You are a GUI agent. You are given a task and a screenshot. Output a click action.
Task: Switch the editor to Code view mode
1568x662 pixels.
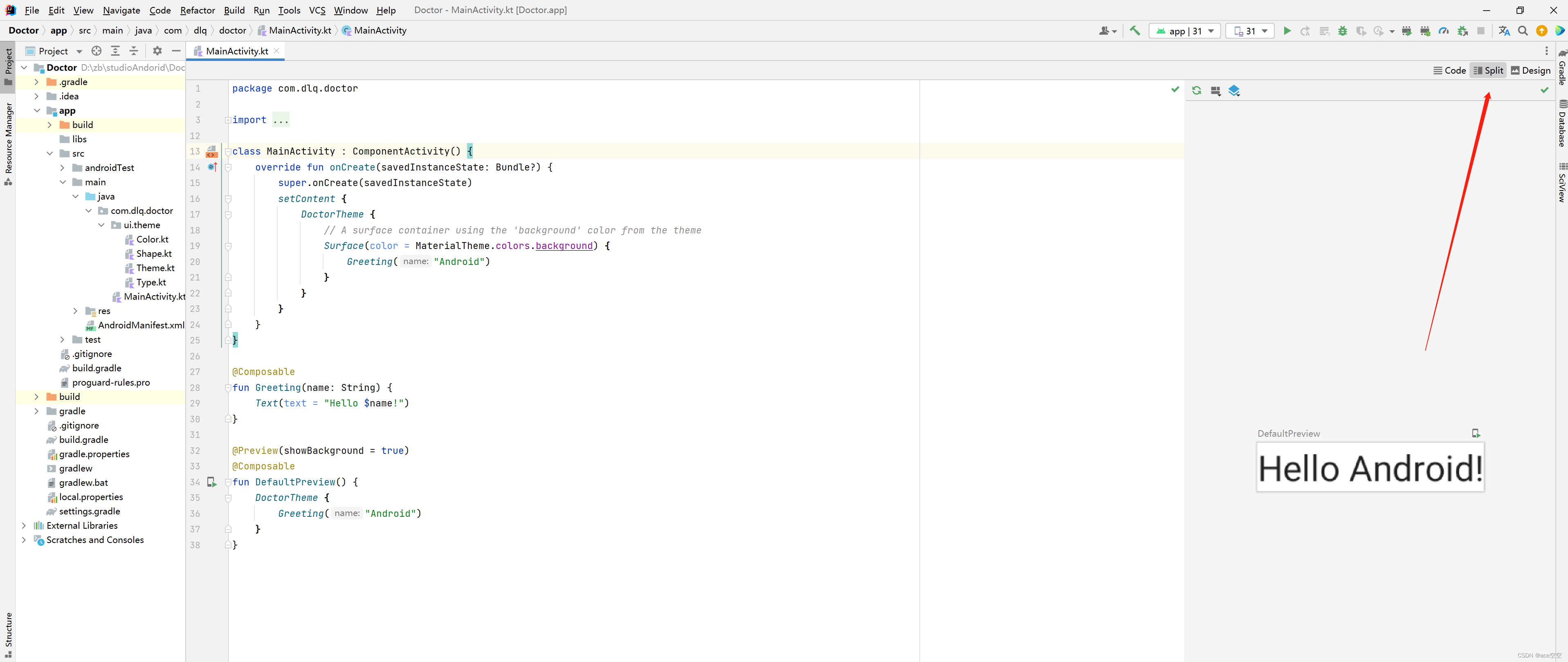pos(1449,71)
